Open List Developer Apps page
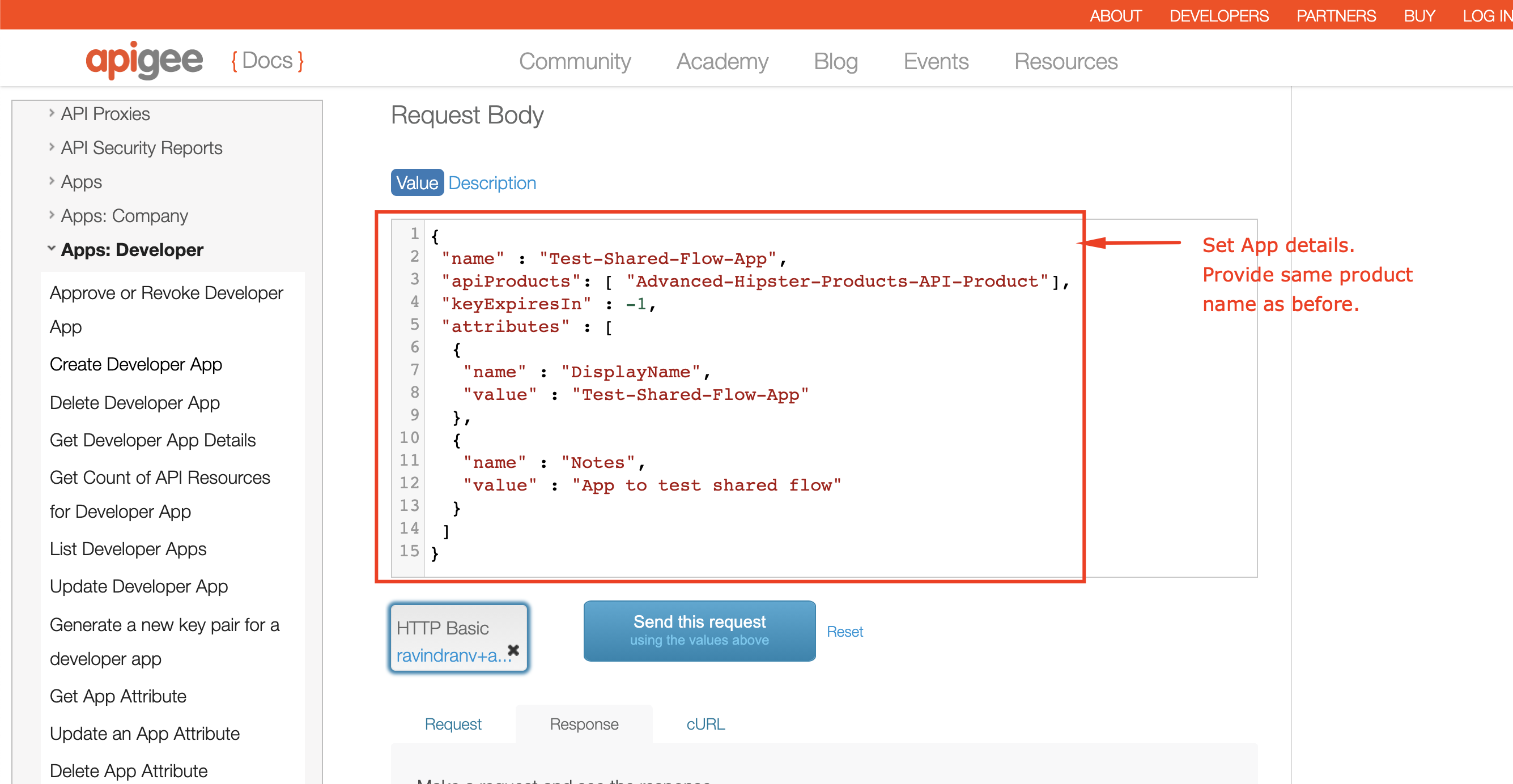This screenshot has width=1513, height=784. pos(128,548)
